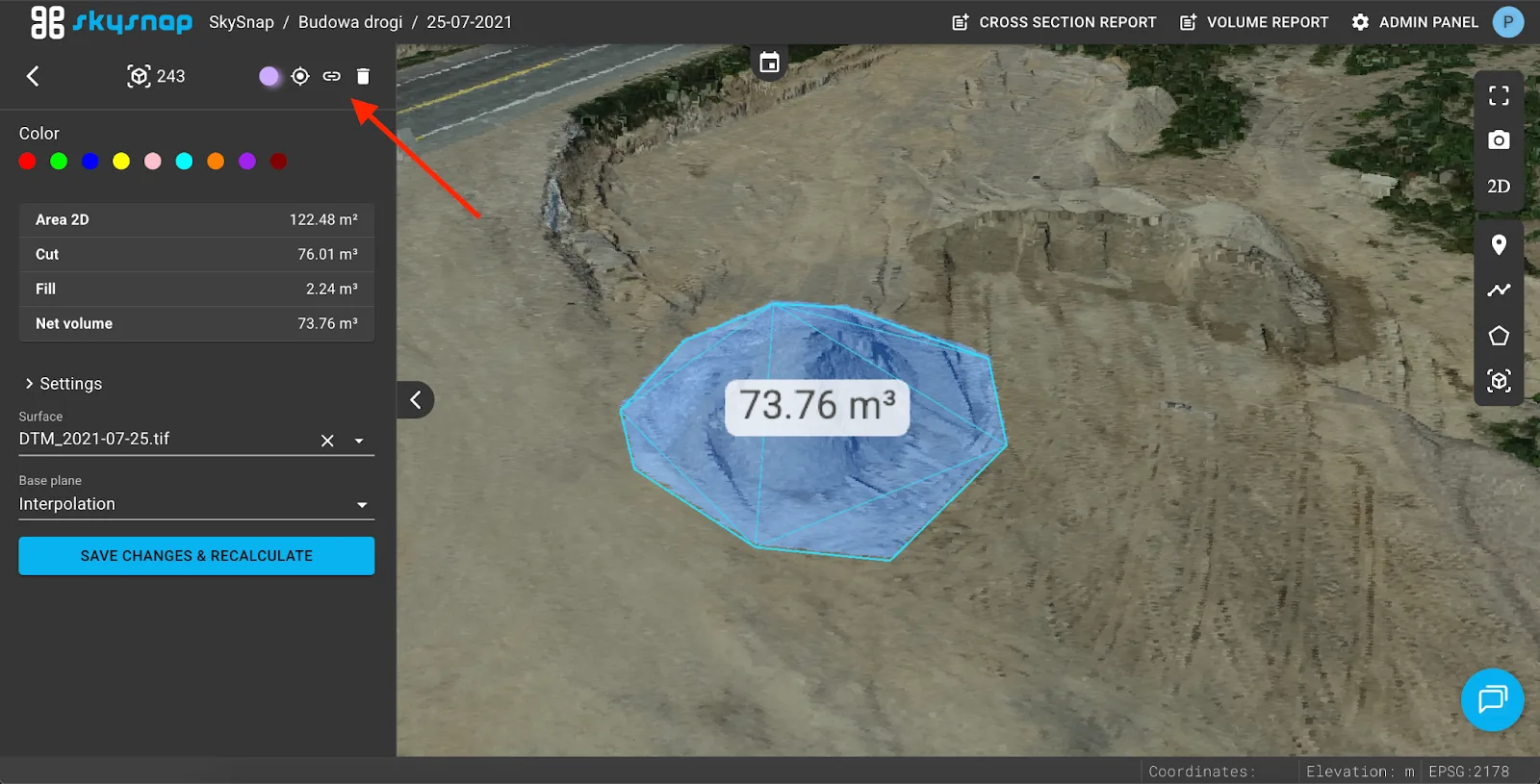Enter fullscreen map view
Viewport: 1540px width, 784px height.
[x=1499, y=95]
